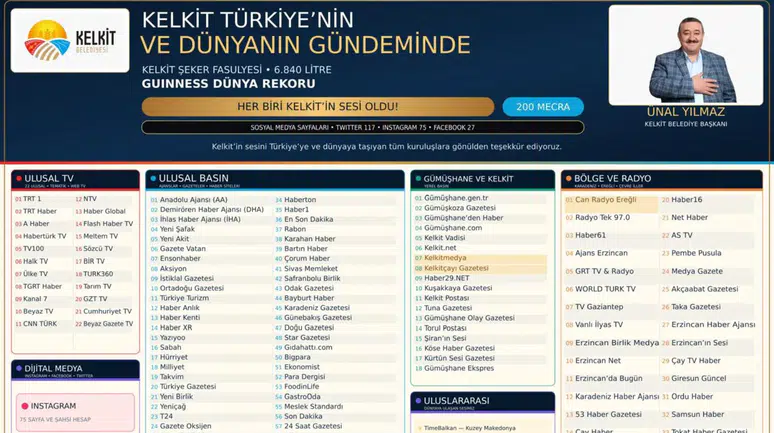This screenshot has height=433, width=774.
Task: Click 'TRT 1' in the TV list
Action: tap(33, 199)
